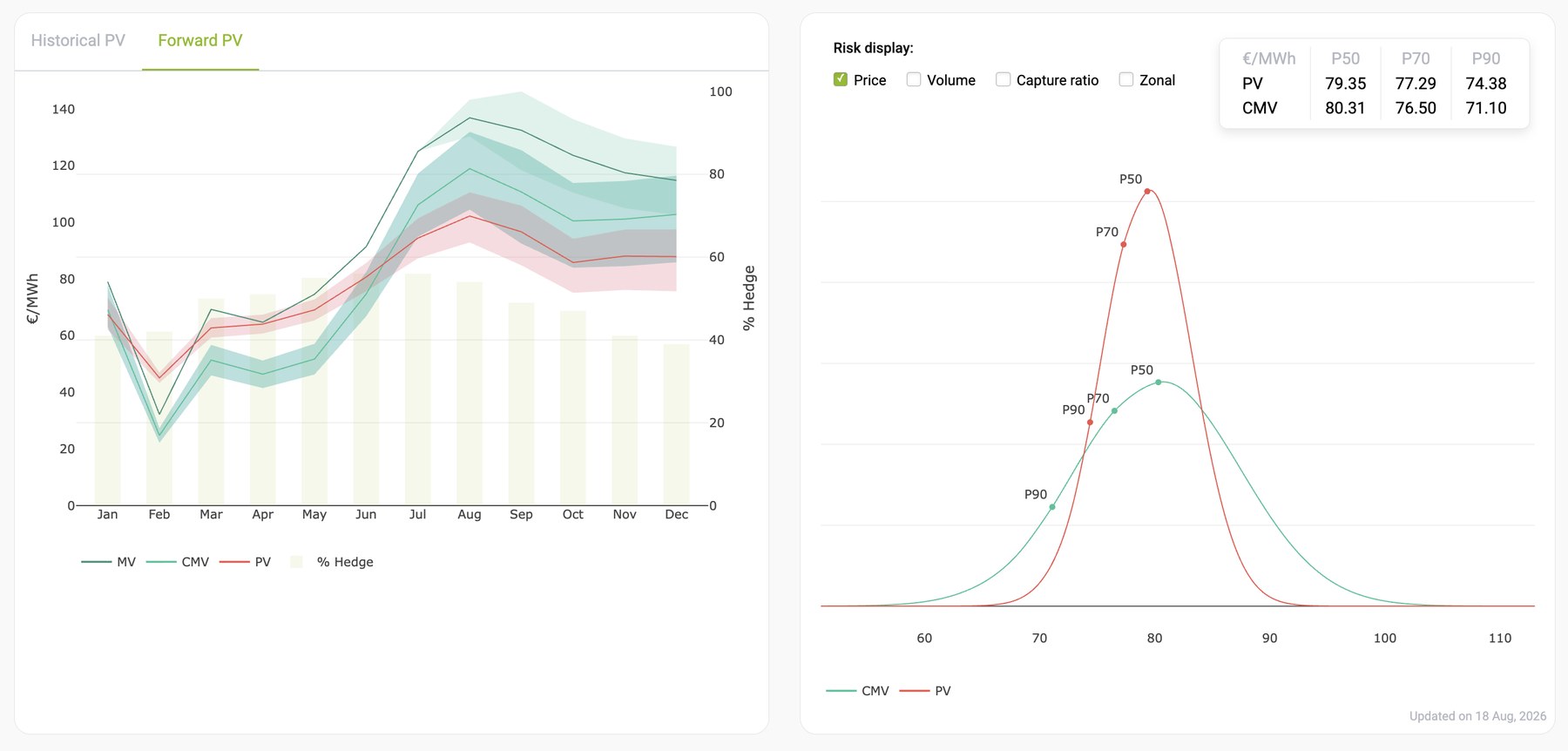Screen dimensions: 1568x751
Task: Toggle the PV series in left chart legend
Action: [x=246, y=562]
